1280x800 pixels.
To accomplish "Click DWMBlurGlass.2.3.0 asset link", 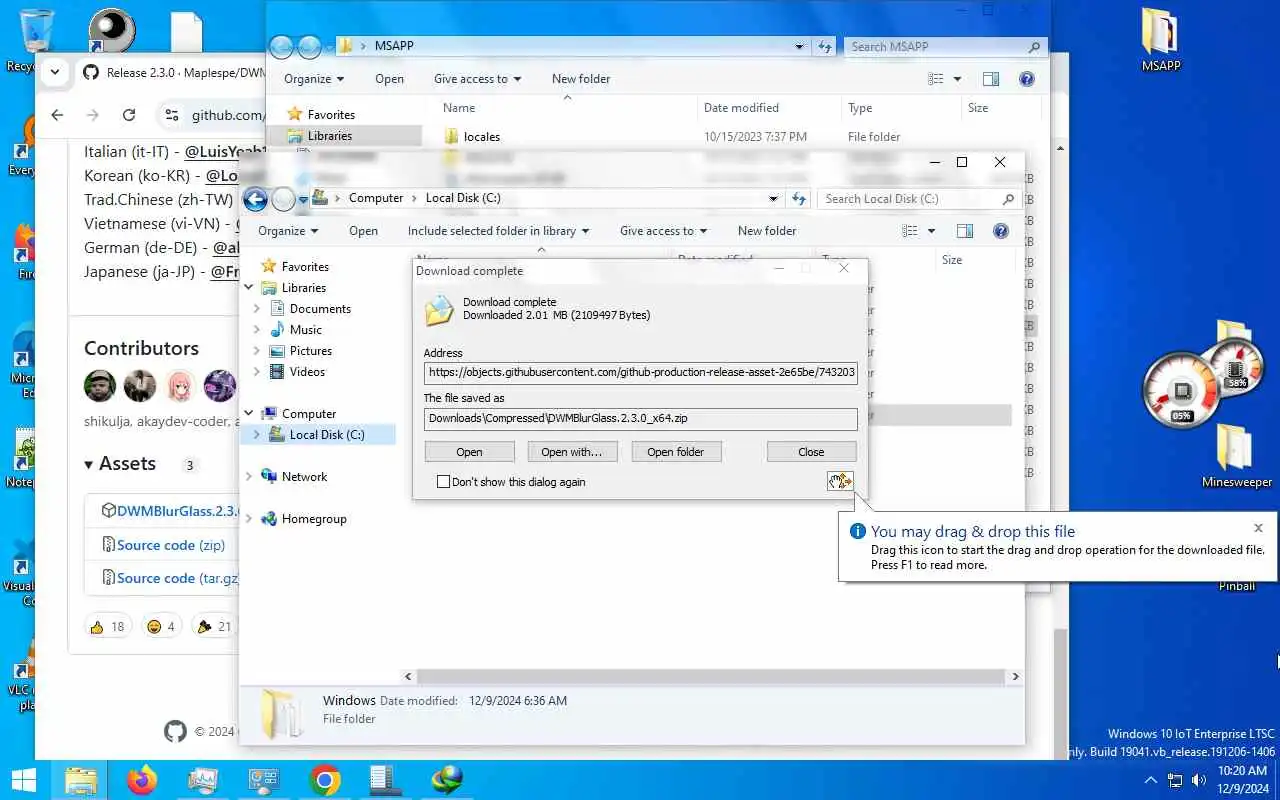I will 177,511.
